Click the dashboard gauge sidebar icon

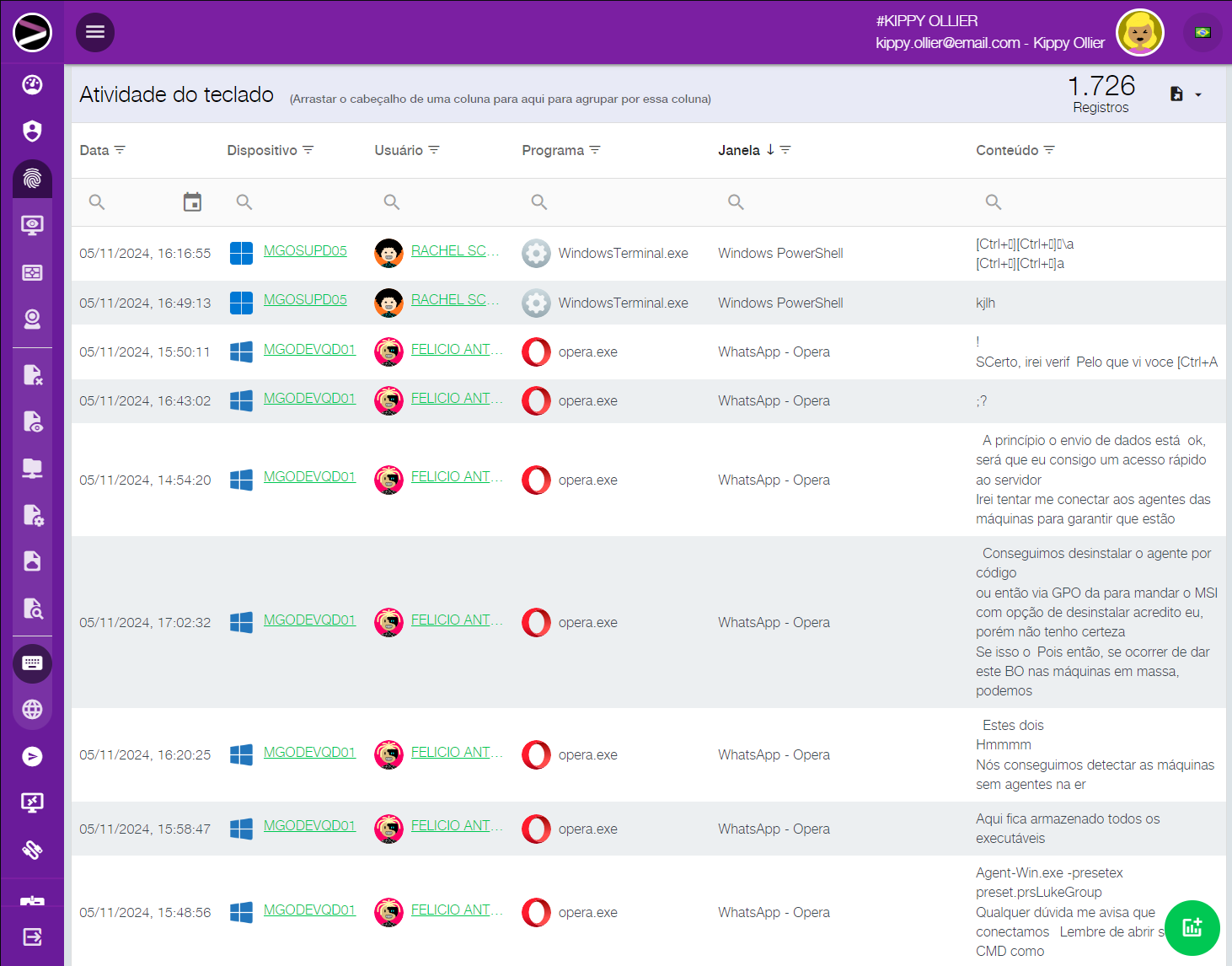(32, 84)
